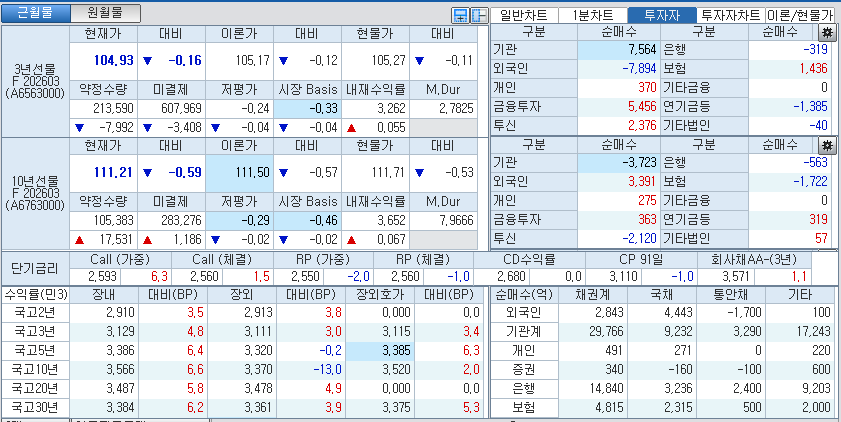The width and height of the screenshot is (841, 422).
Task: Open the 1분차트 tab
Action: 593,15
